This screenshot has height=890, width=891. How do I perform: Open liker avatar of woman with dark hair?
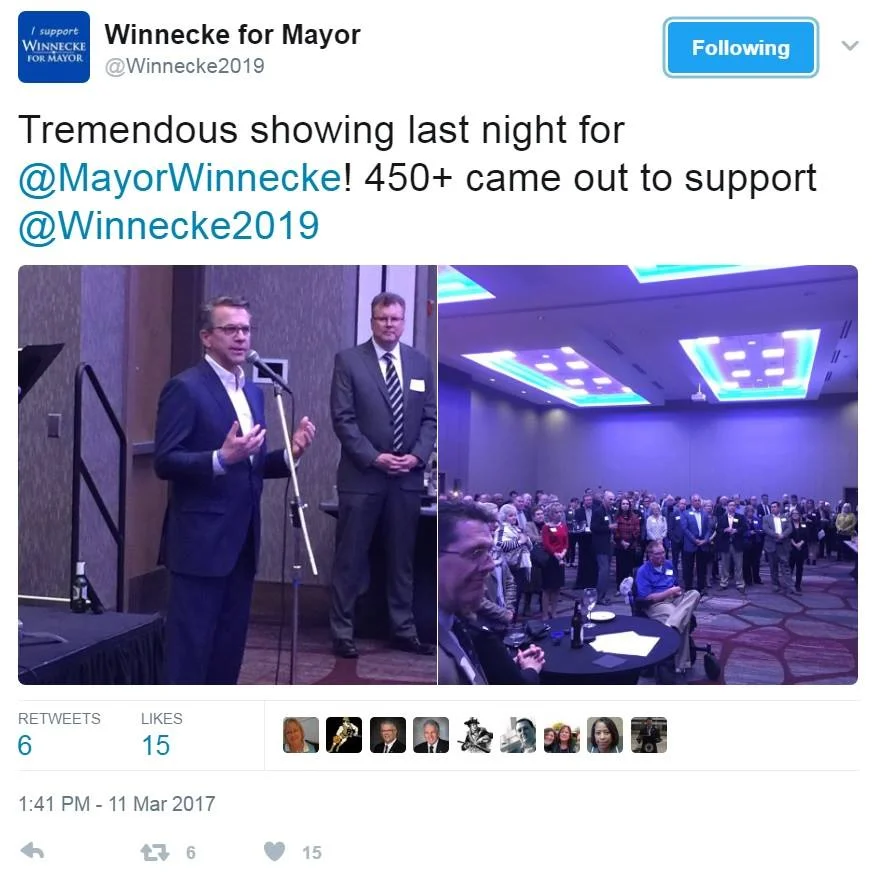[605, 735]
